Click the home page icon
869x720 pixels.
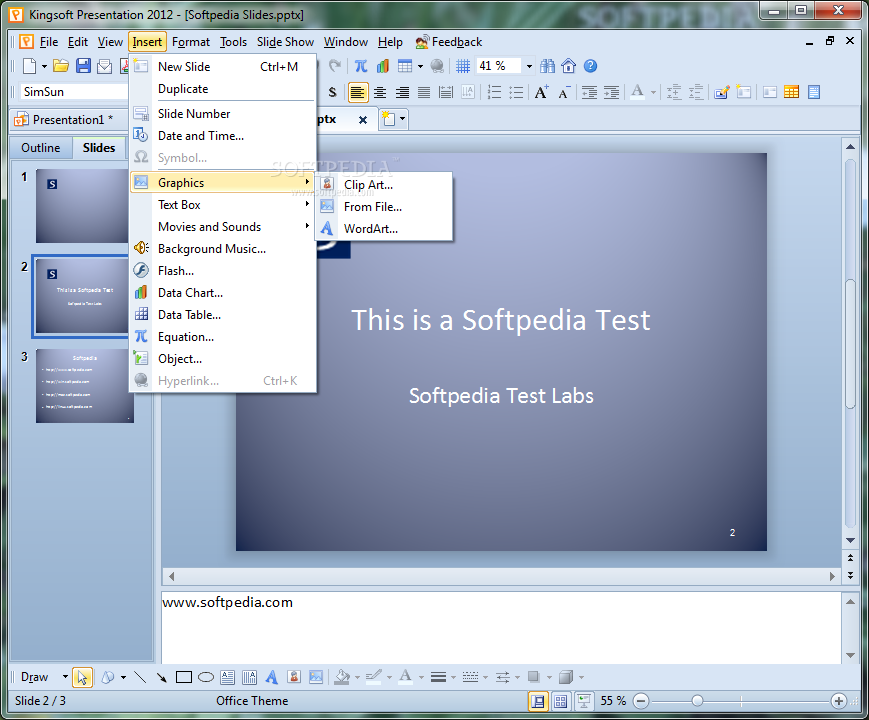pos(569,66)
